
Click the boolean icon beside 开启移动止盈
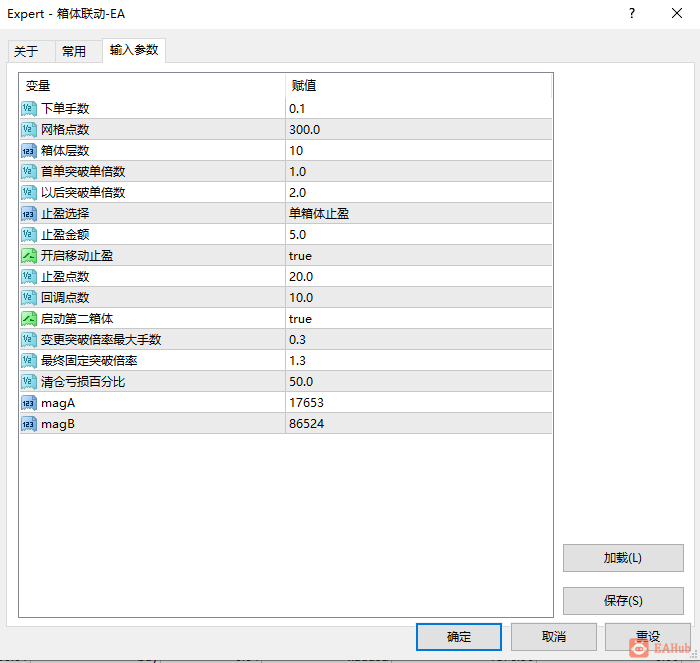(x=29, y=255)
